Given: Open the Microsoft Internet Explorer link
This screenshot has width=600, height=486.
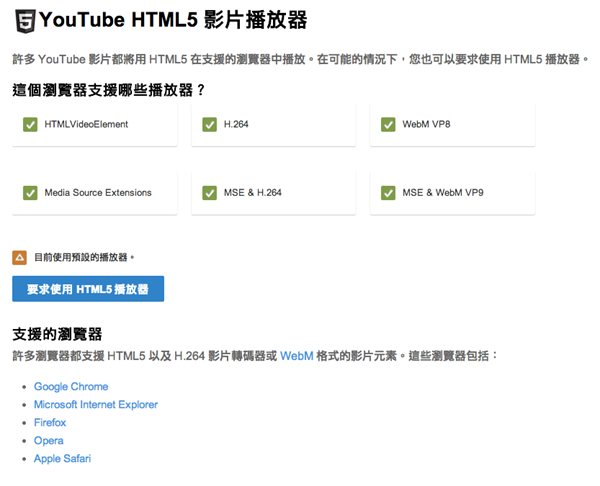Looking at the screenshot, I should pos(96,404).
